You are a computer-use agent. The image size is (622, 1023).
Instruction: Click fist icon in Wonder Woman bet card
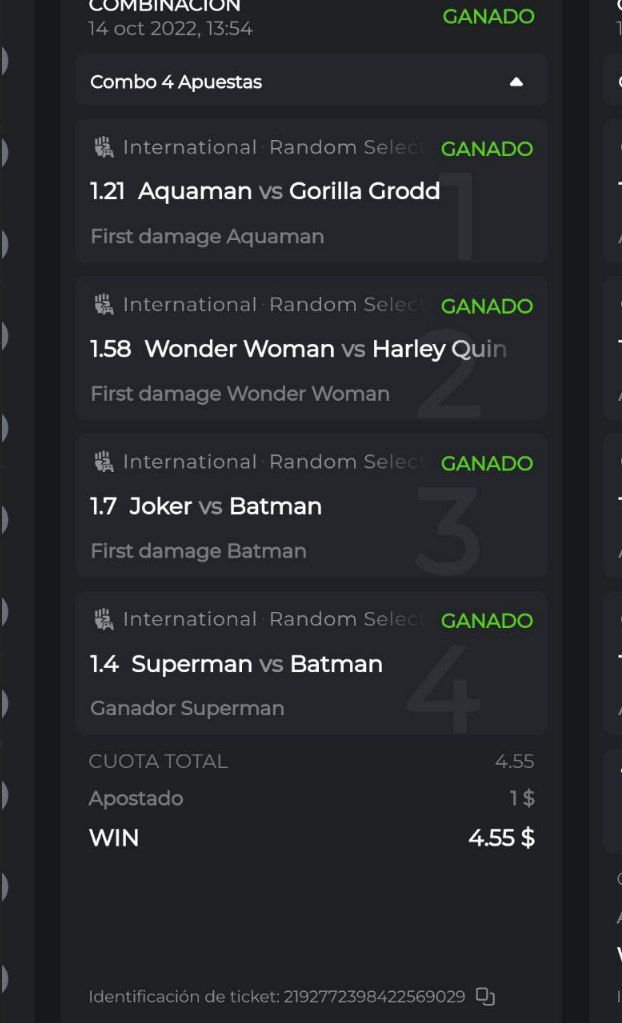click(103, 305)
